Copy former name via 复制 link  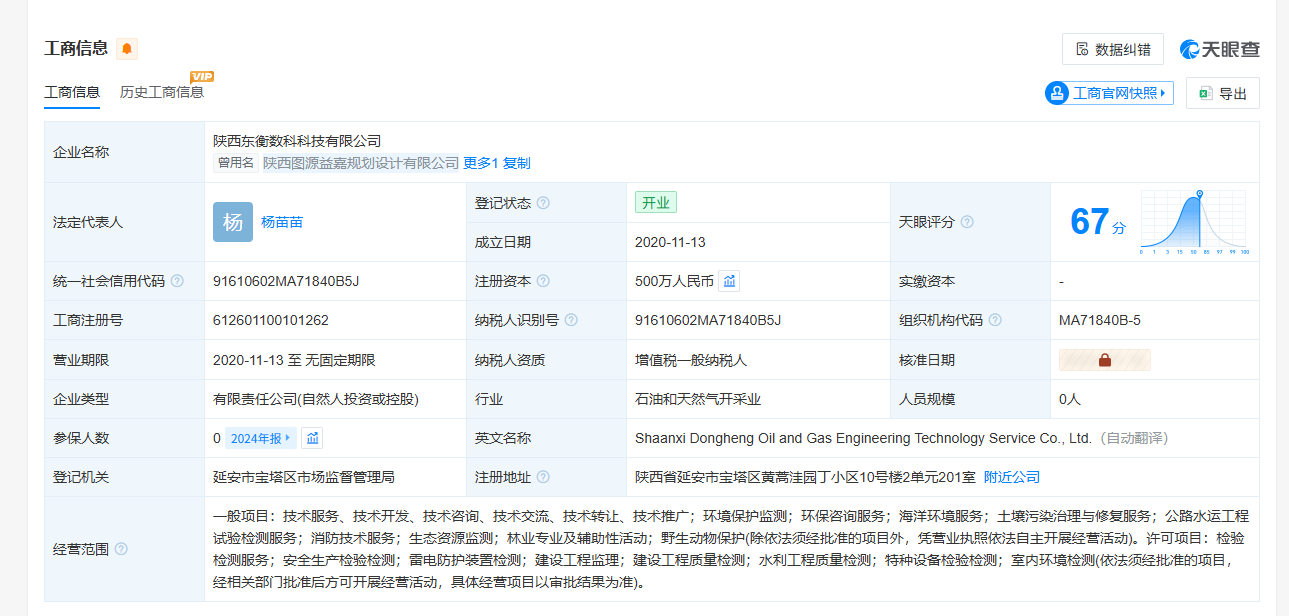tap(516, 163)
